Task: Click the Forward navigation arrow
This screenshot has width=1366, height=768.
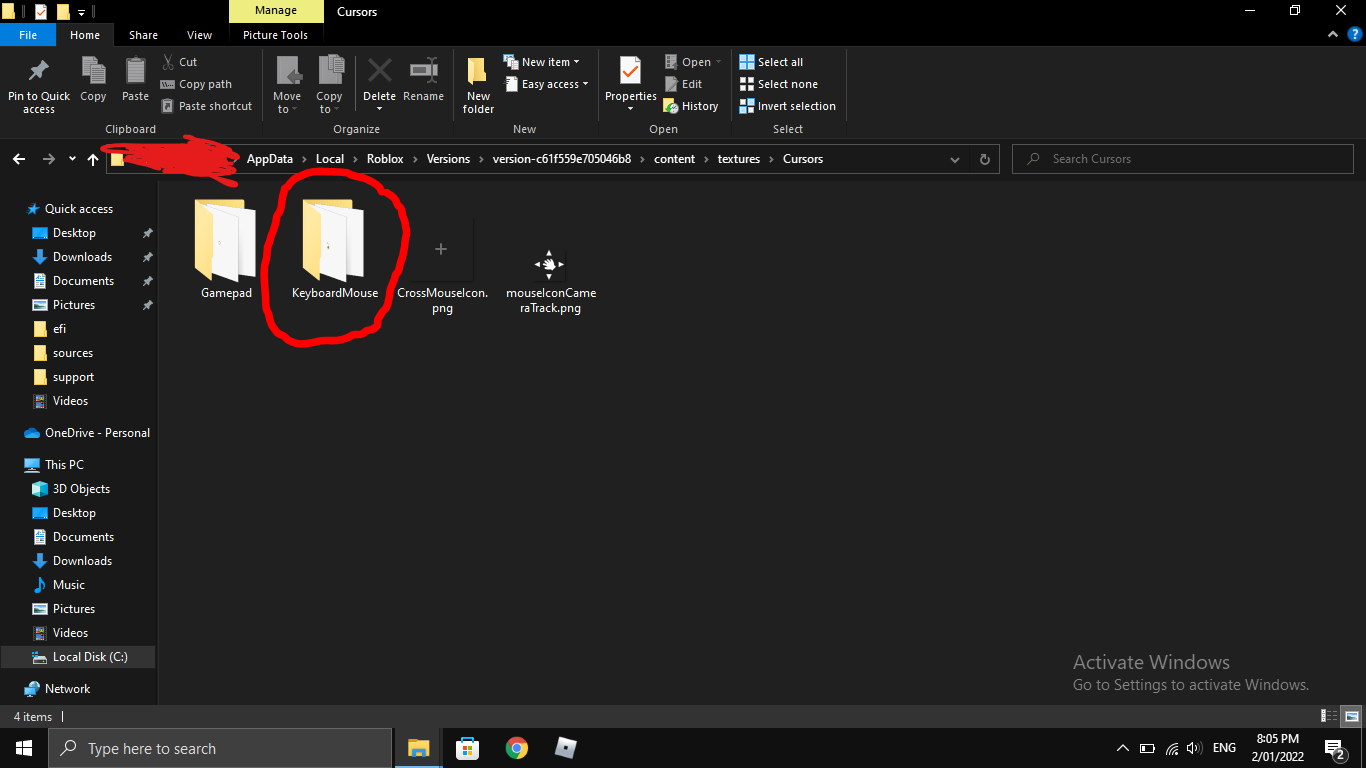Action: [48, 159]
